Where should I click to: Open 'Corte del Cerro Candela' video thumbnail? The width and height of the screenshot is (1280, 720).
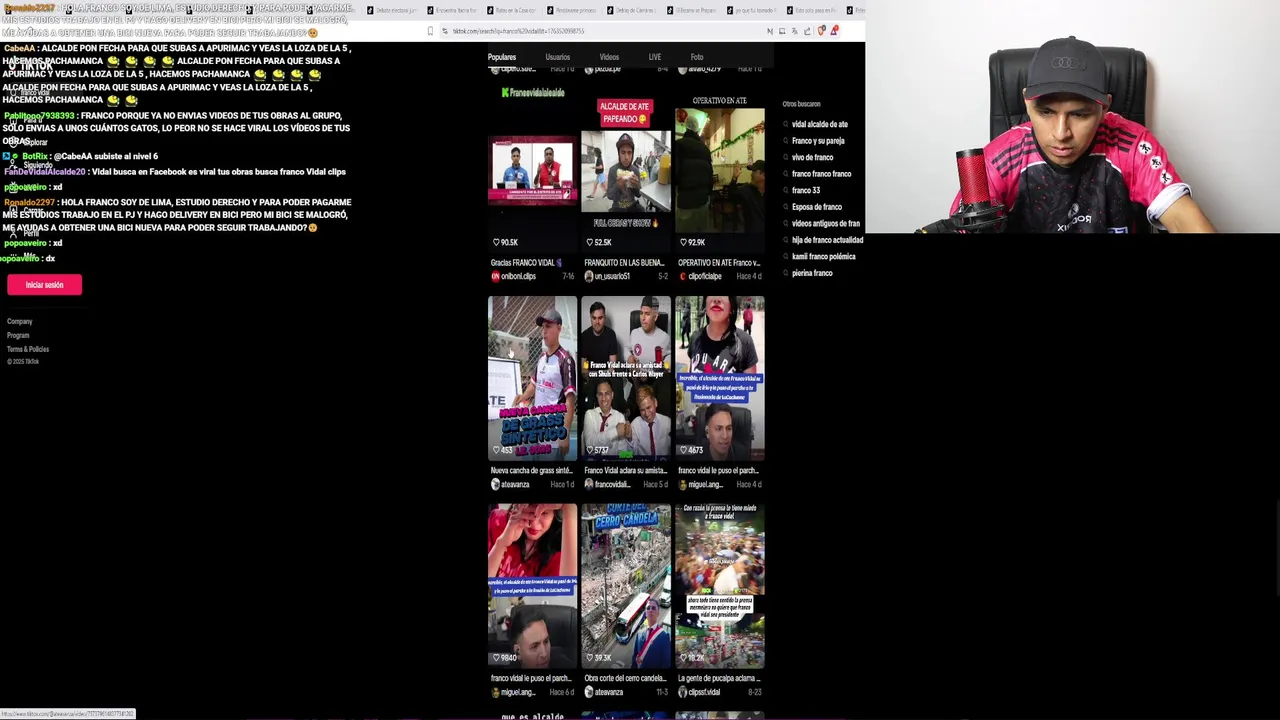[x=626, y=586]
